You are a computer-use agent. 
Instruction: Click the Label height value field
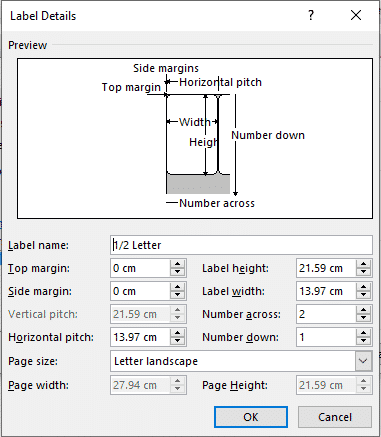327,268
